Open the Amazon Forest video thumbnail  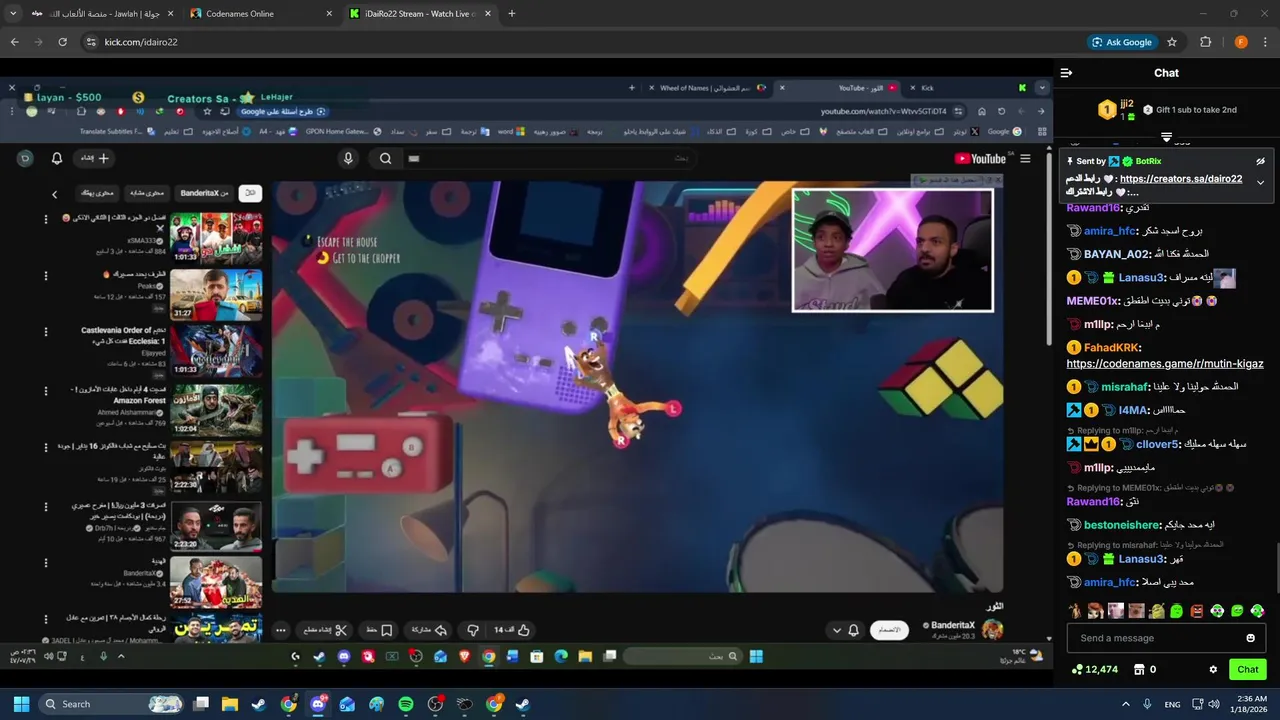(x=216, y=410)
